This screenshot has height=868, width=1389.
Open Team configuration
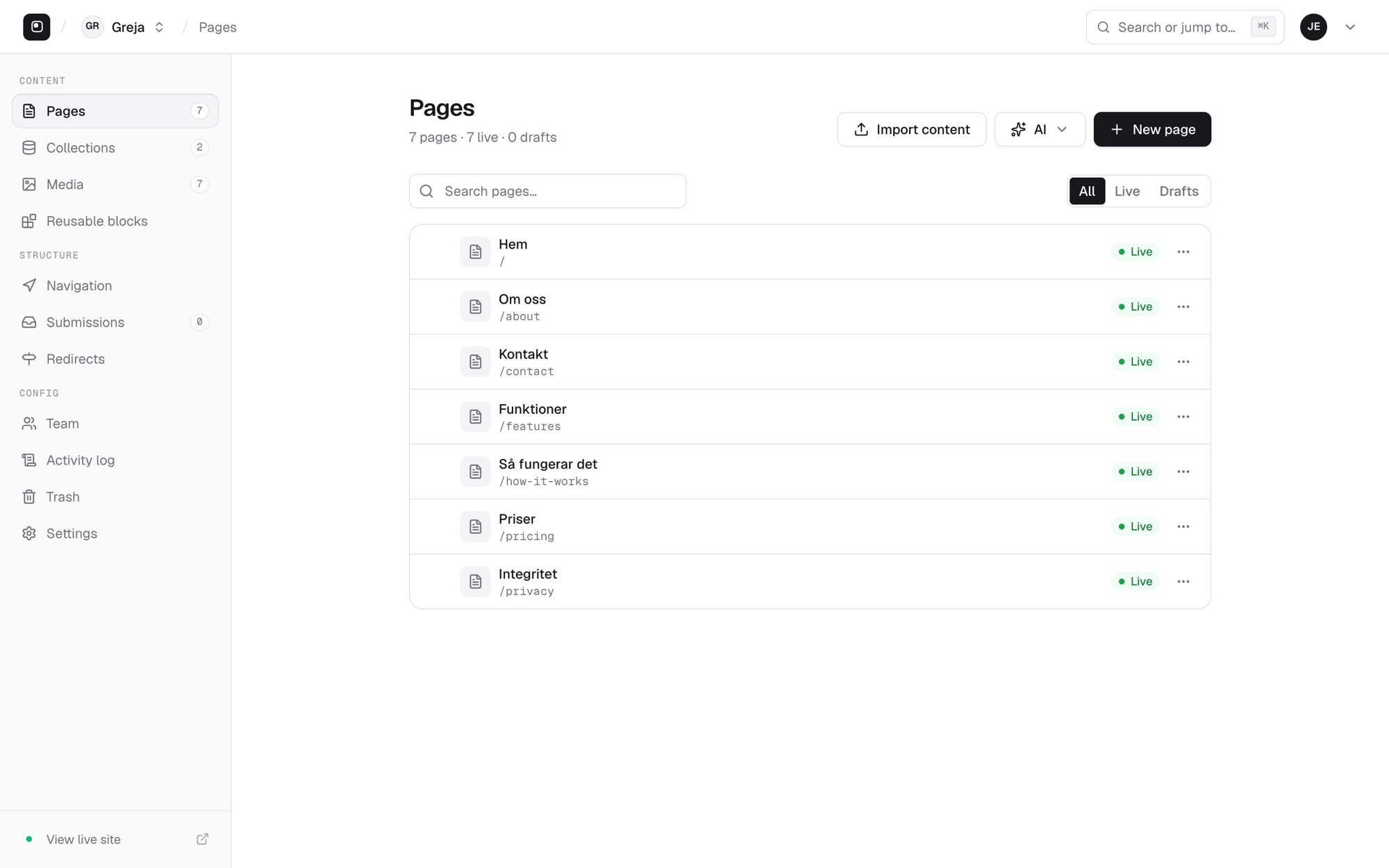tap(115, 424)
